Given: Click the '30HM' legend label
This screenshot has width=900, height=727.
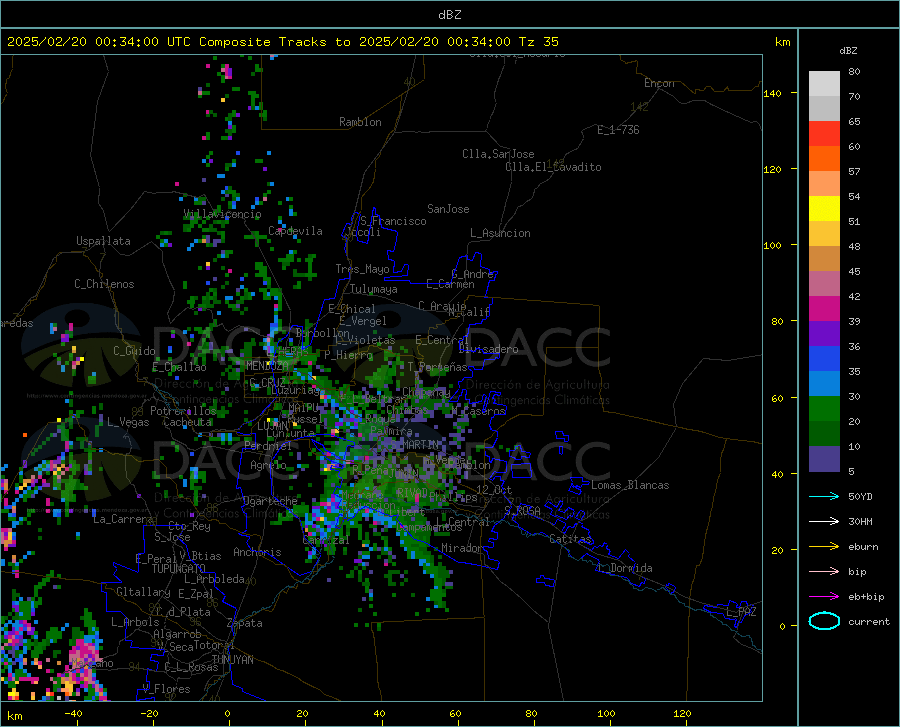Looking at the screenshot, I should coord(860,522).
